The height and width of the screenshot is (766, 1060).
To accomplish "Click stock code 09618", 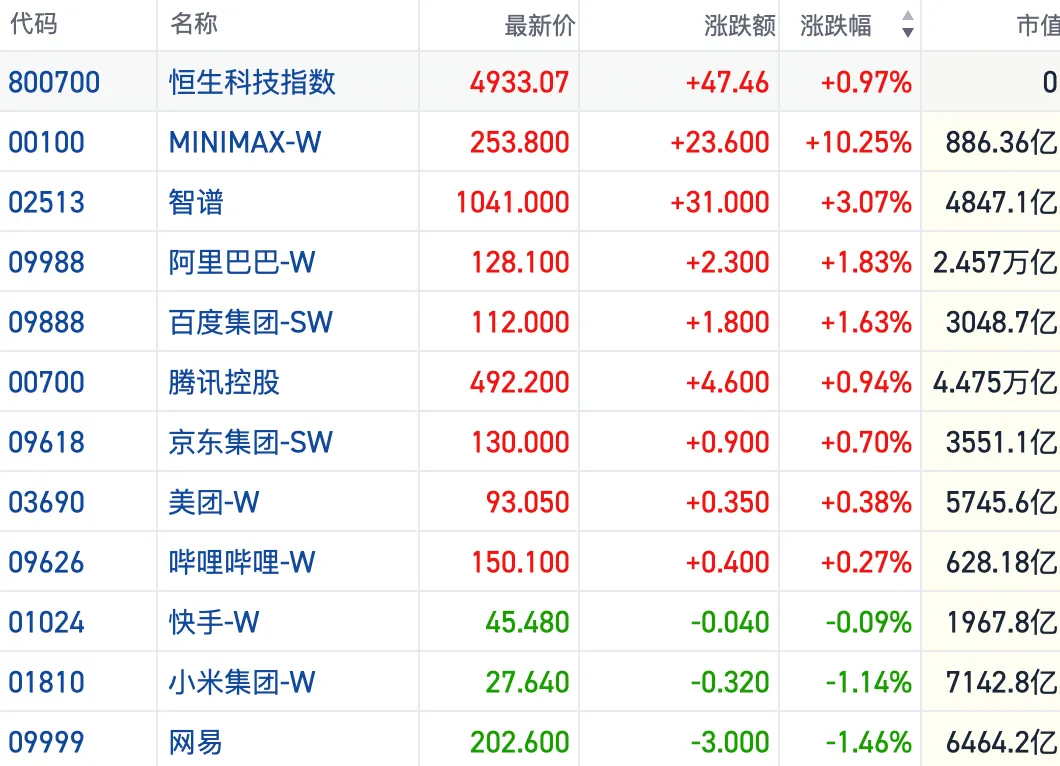I will 47,442.
